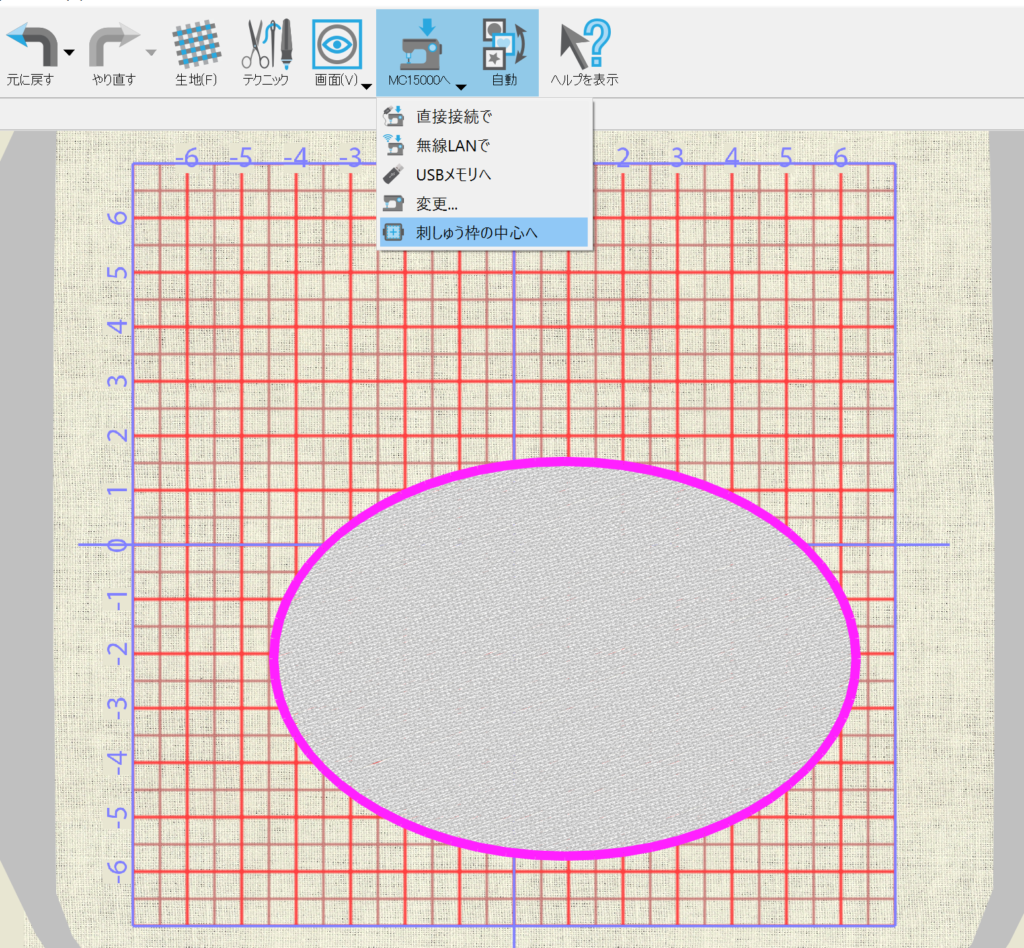The width and height of the screenshot is (1024, 948).
Task: Choose 直接接続で from the menu
Action: 454,116
